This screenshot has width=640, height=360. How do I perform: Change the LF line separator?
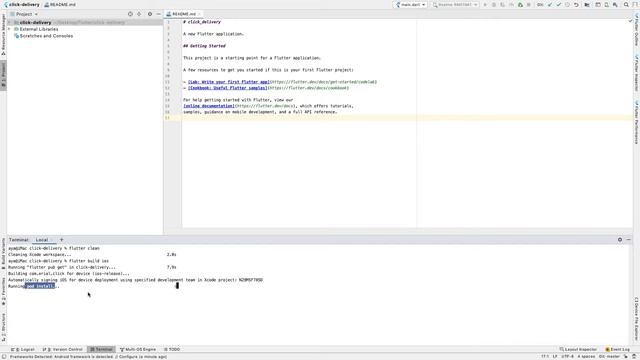(x=555, y=357)
